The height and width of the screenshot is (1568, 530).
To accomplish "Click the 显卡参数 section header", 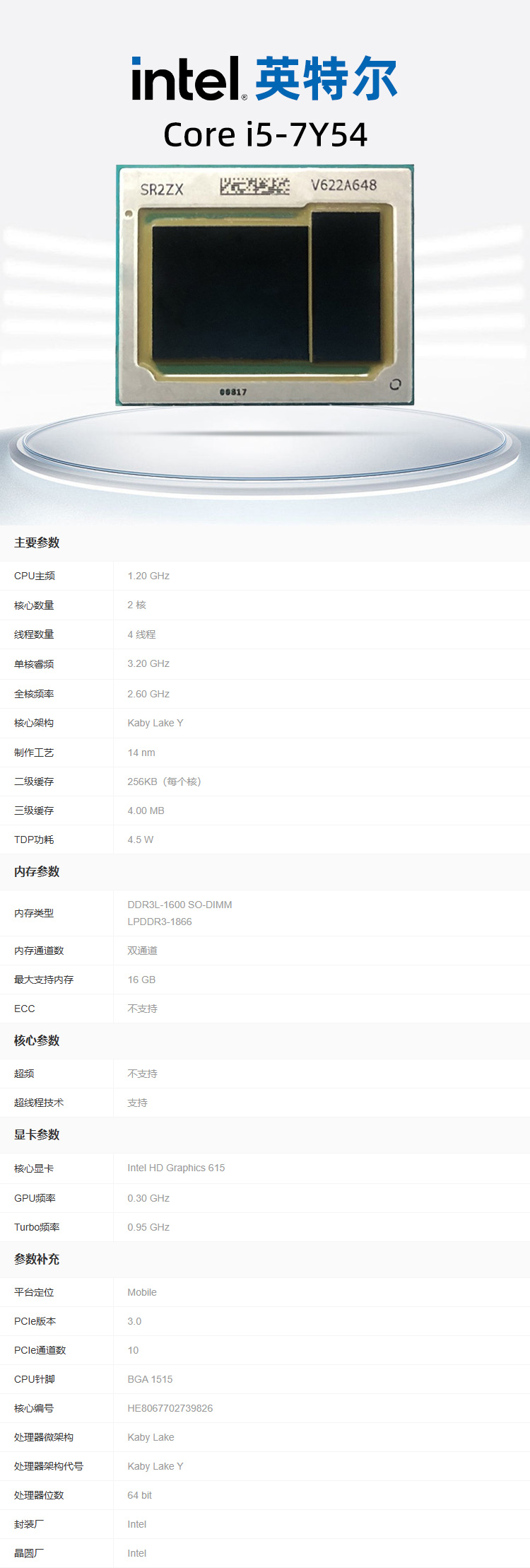I will pyautogui.click(x=37, y=1134).
